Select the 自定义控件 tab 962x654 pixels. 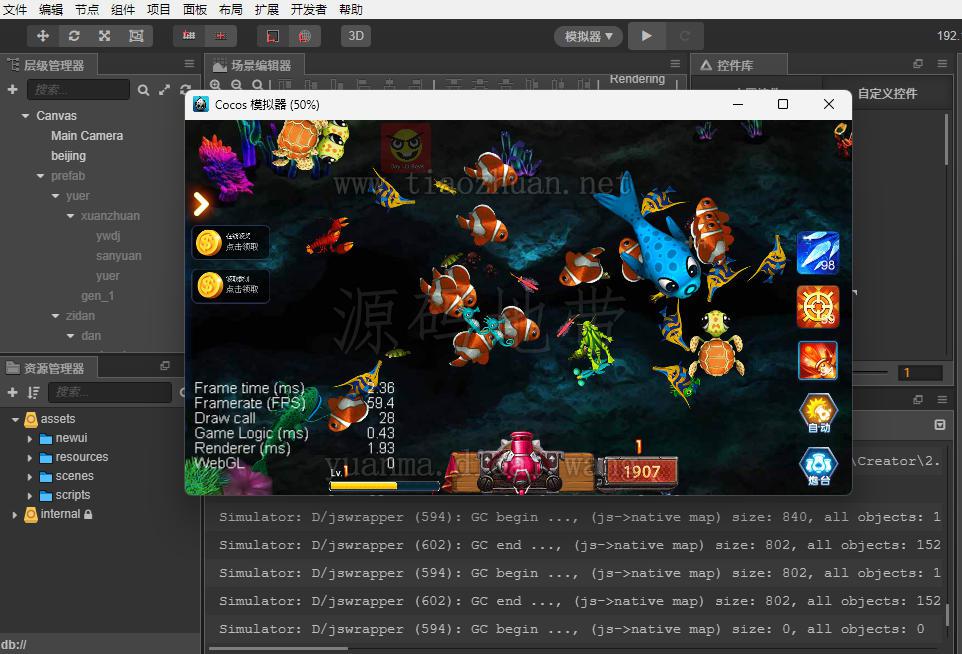pos(887,93)
